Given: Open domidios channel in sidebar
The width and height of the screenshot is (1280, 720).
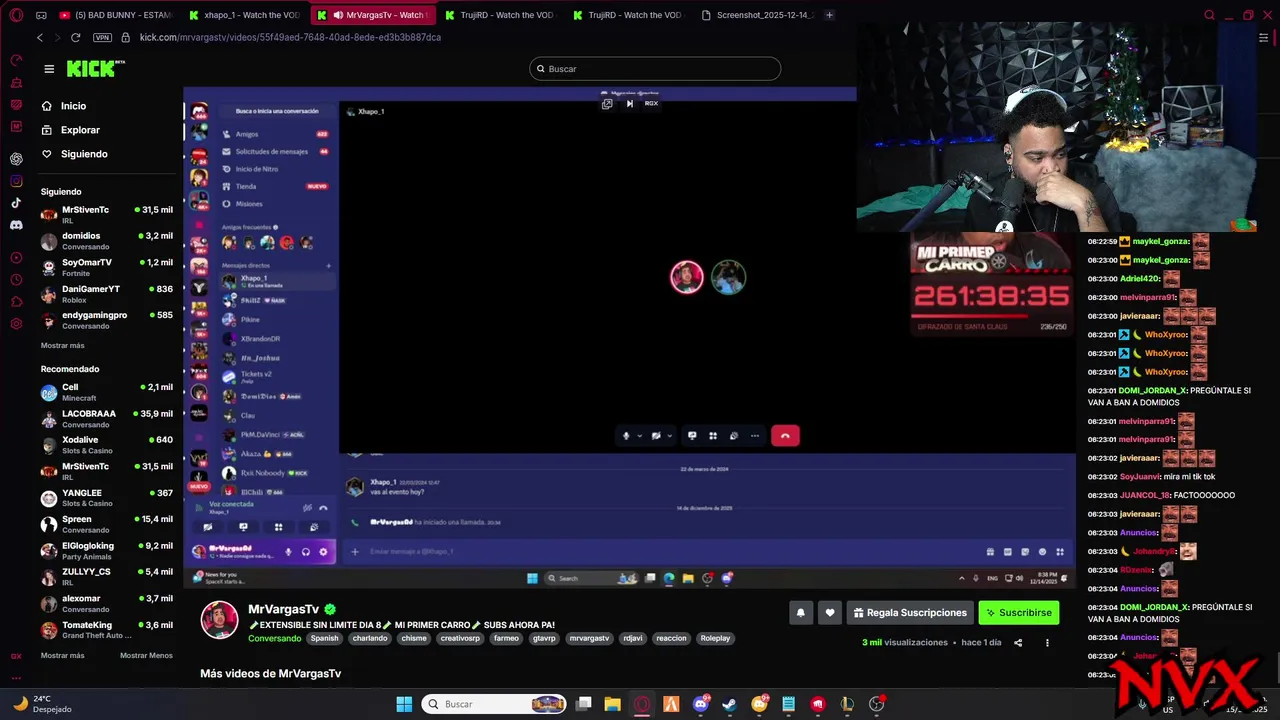Looking at the screenshot, I should coord(106,241).
